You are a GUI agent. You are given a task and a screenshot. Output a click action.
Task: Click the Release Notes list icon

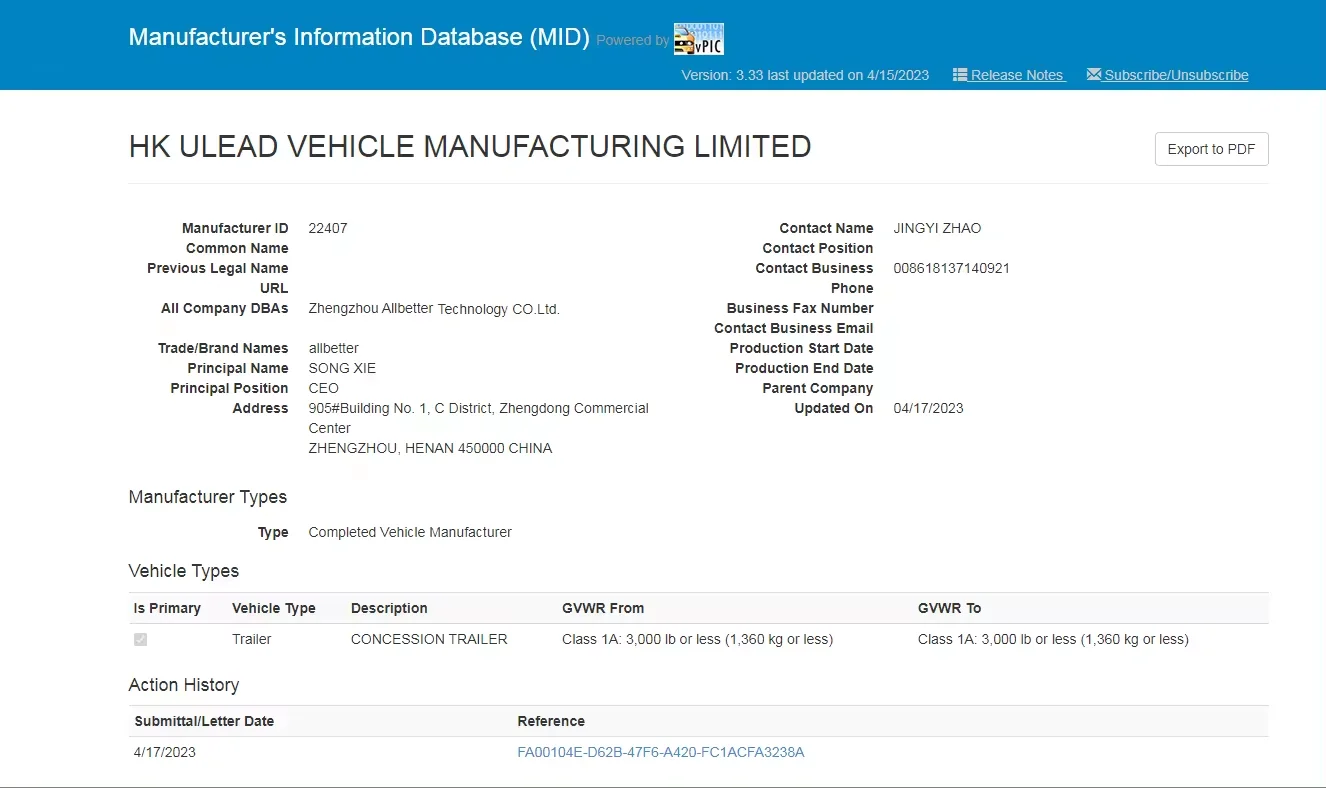959,75
